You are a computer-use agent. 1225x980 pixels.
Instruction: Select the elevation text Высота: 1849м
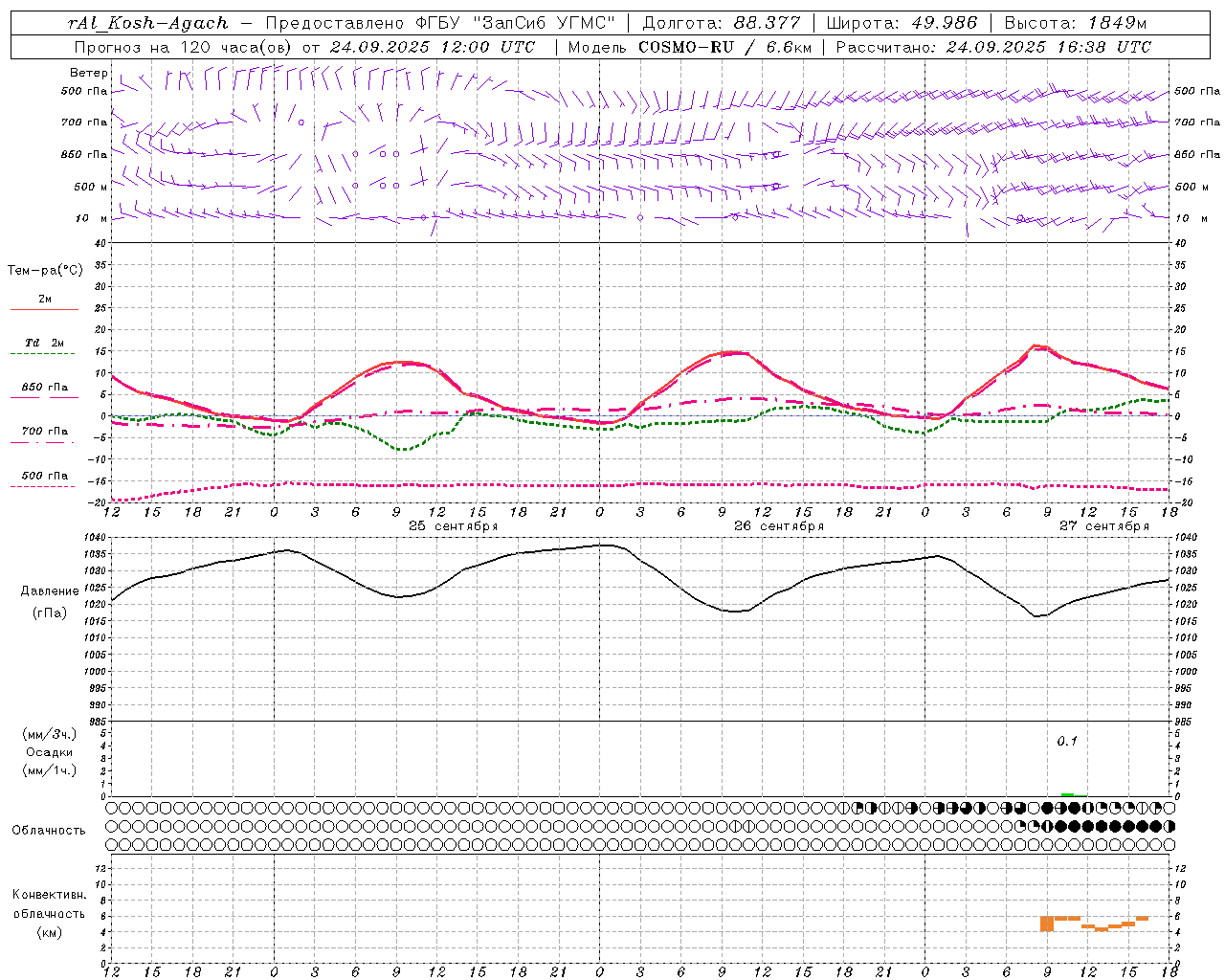point(1075,23)
